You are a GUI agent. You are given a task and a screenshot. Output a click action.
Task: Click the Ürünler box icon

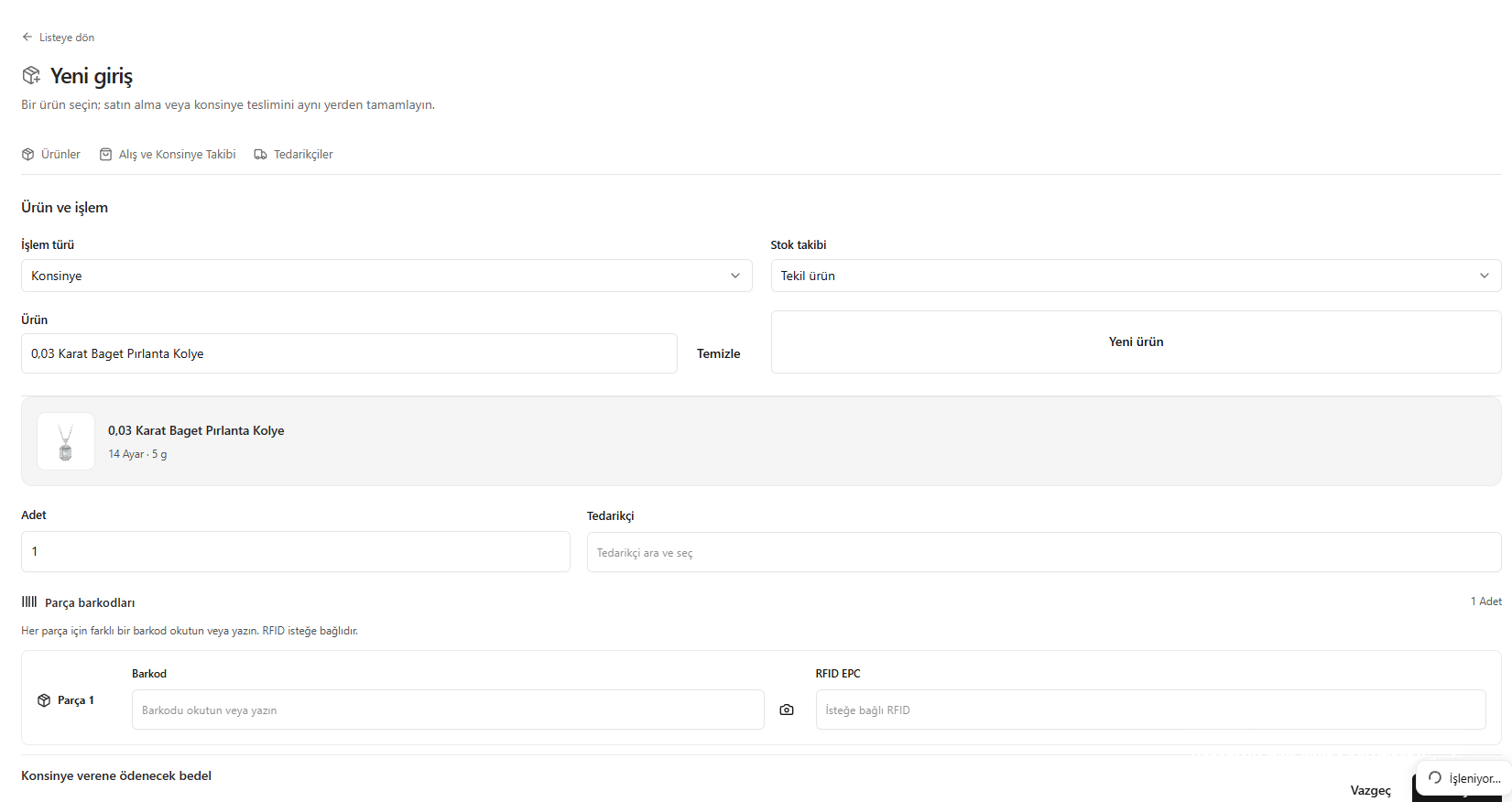(x=28, y=155)
